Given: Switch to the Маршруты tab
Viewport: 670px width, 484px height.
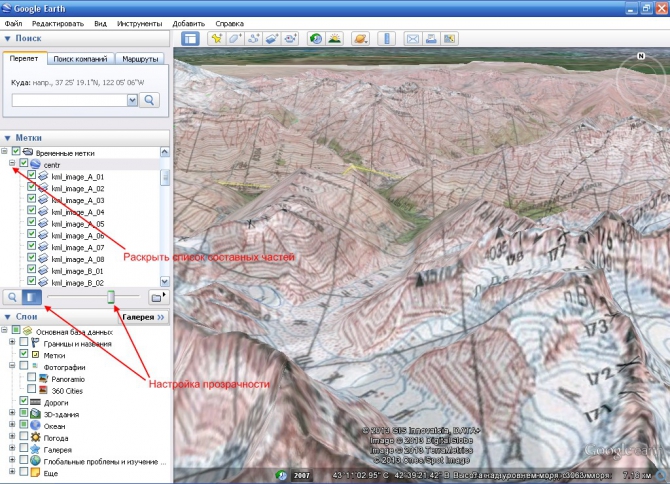Looking at the screenshot, I should point(140,59).
